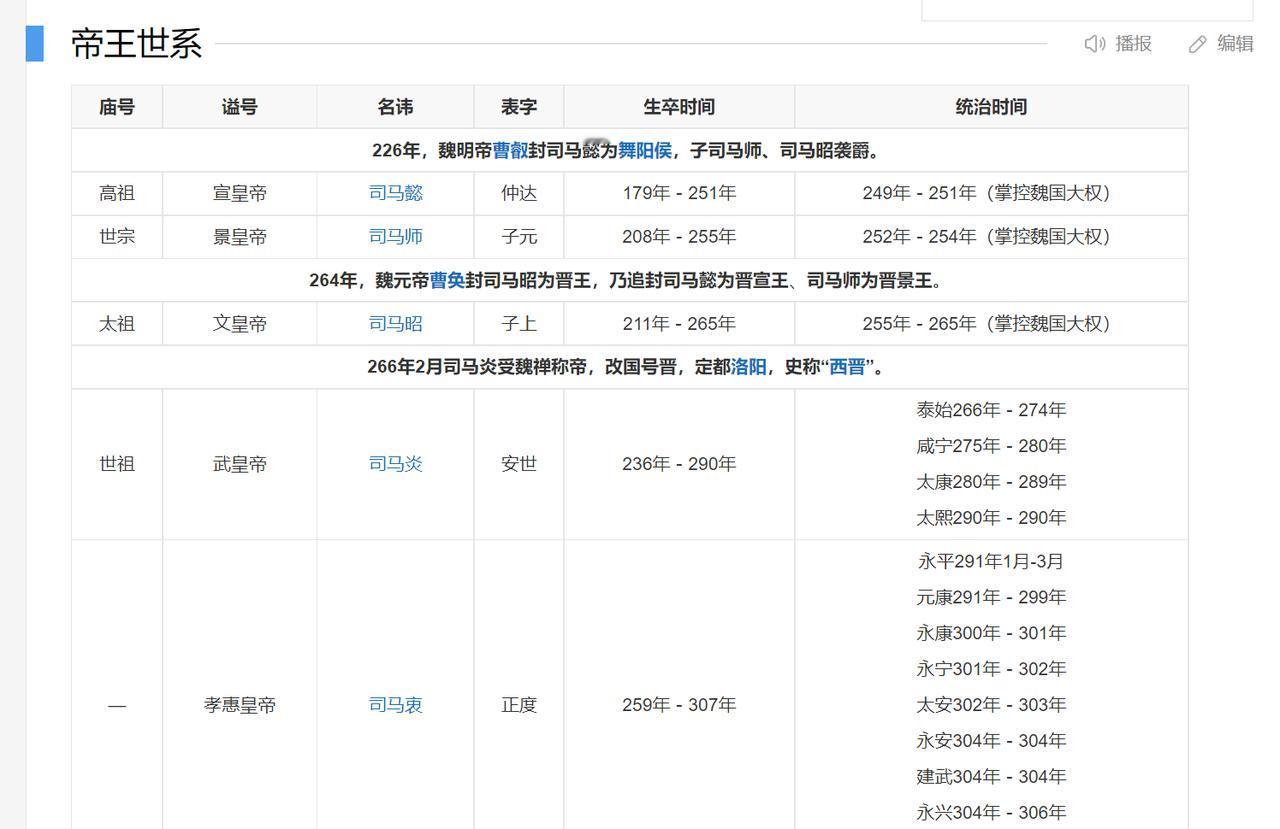Click the 武皇帝 cell

coord(240,464)
